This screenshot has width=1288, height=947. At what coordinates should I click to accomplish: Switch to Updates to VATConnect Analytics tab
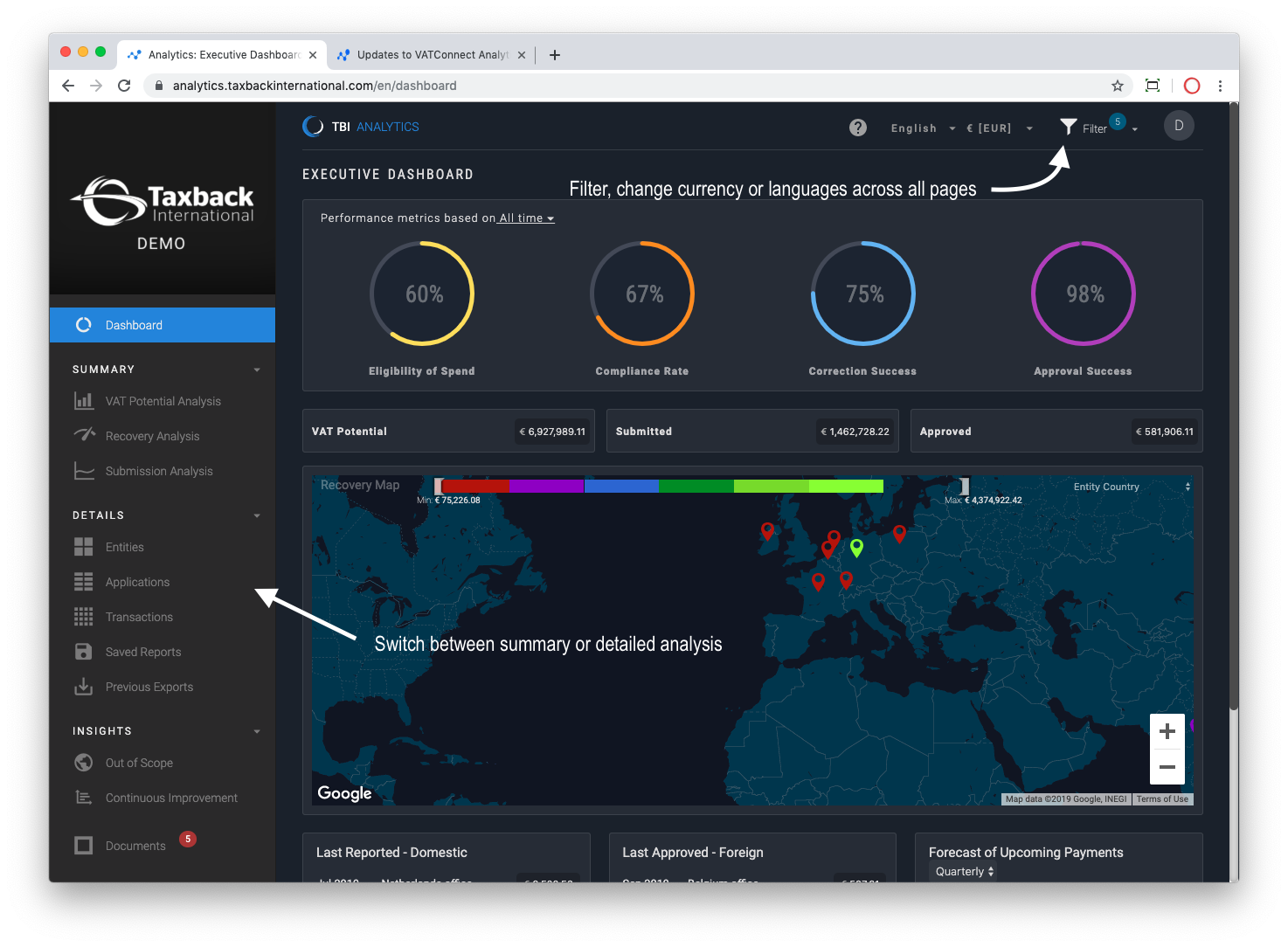click(x=432, y=55)
